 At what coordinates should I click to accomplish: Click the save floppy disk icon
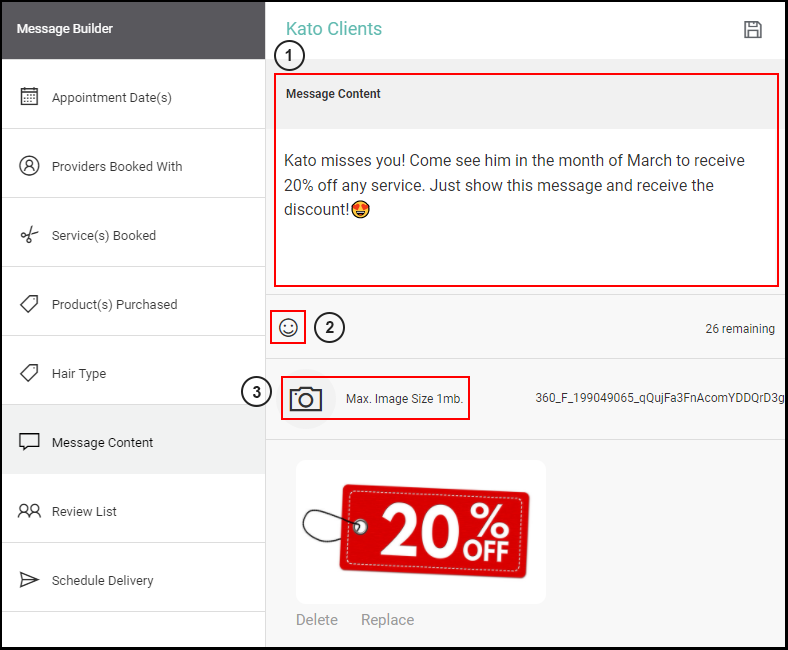click(752, 30)
